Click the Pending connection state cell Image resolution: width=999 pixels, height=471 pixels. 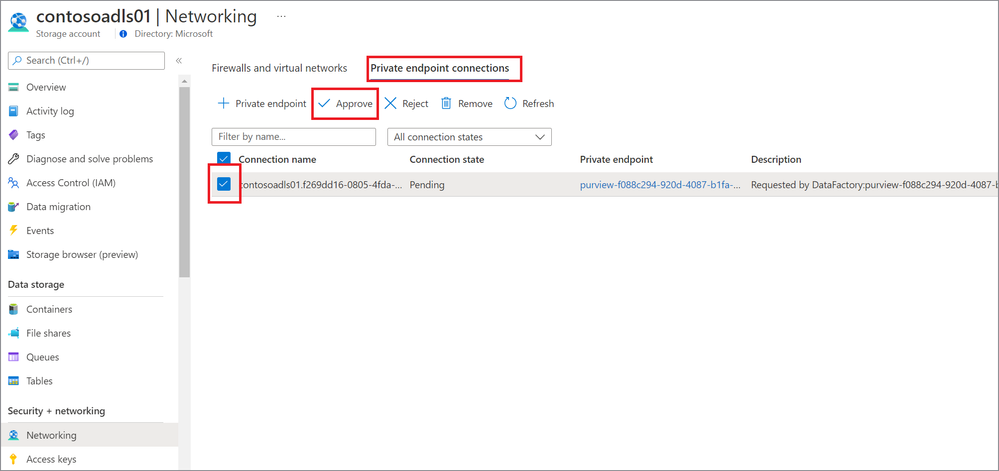[427, 185]
